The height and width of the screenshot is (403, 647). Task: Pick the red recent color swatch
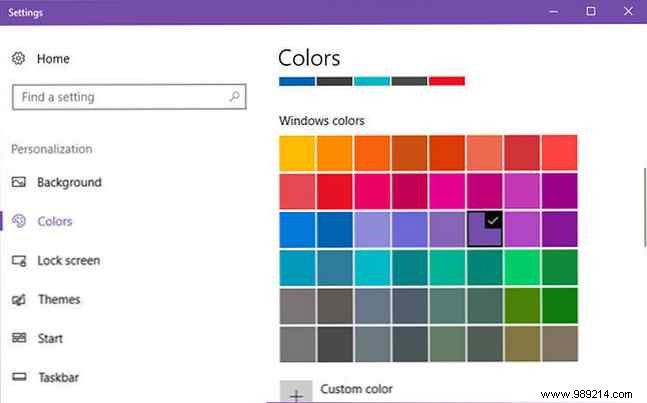tap(447, 81)
